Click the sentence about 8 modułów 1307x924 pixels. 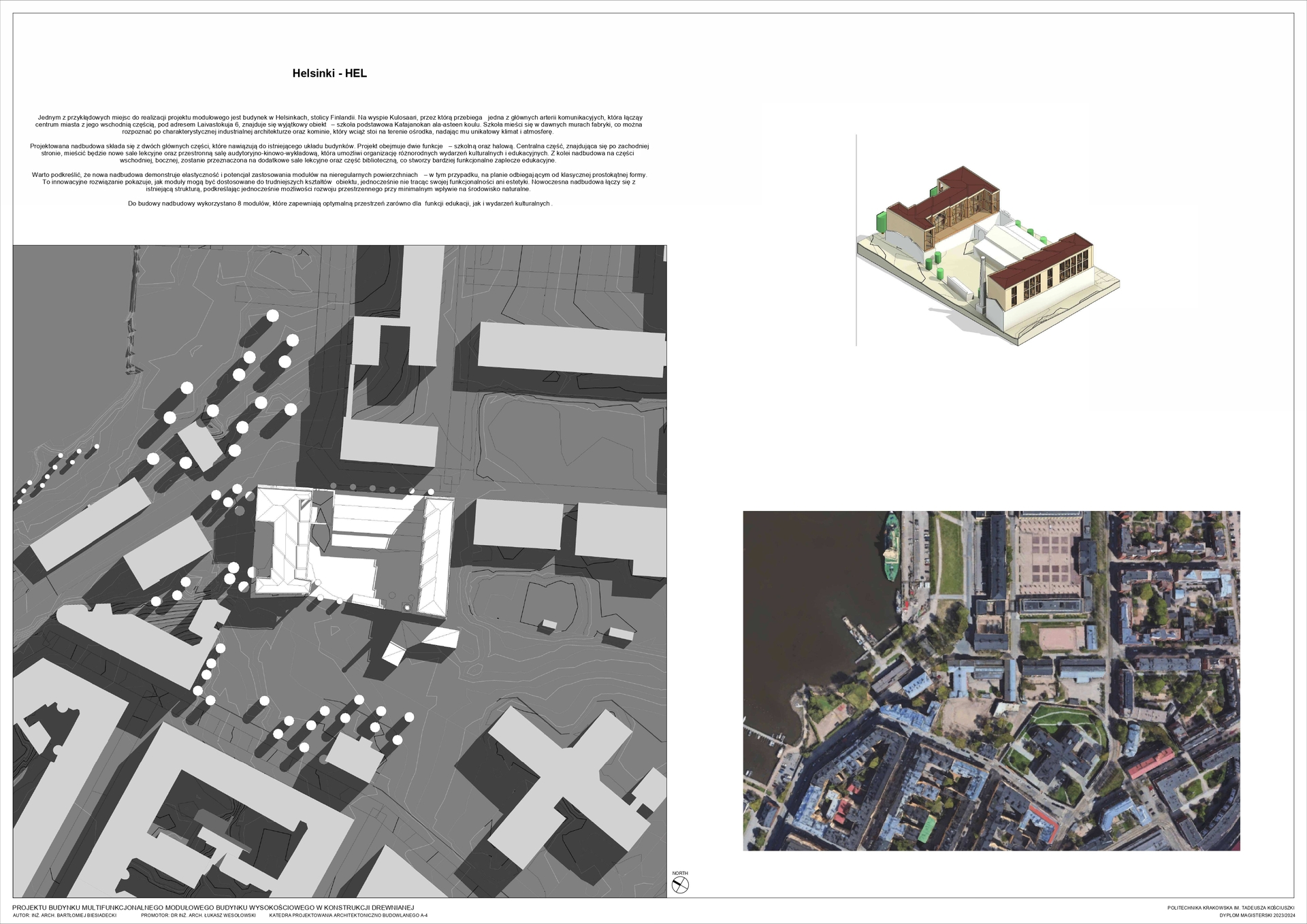(339, 203)
